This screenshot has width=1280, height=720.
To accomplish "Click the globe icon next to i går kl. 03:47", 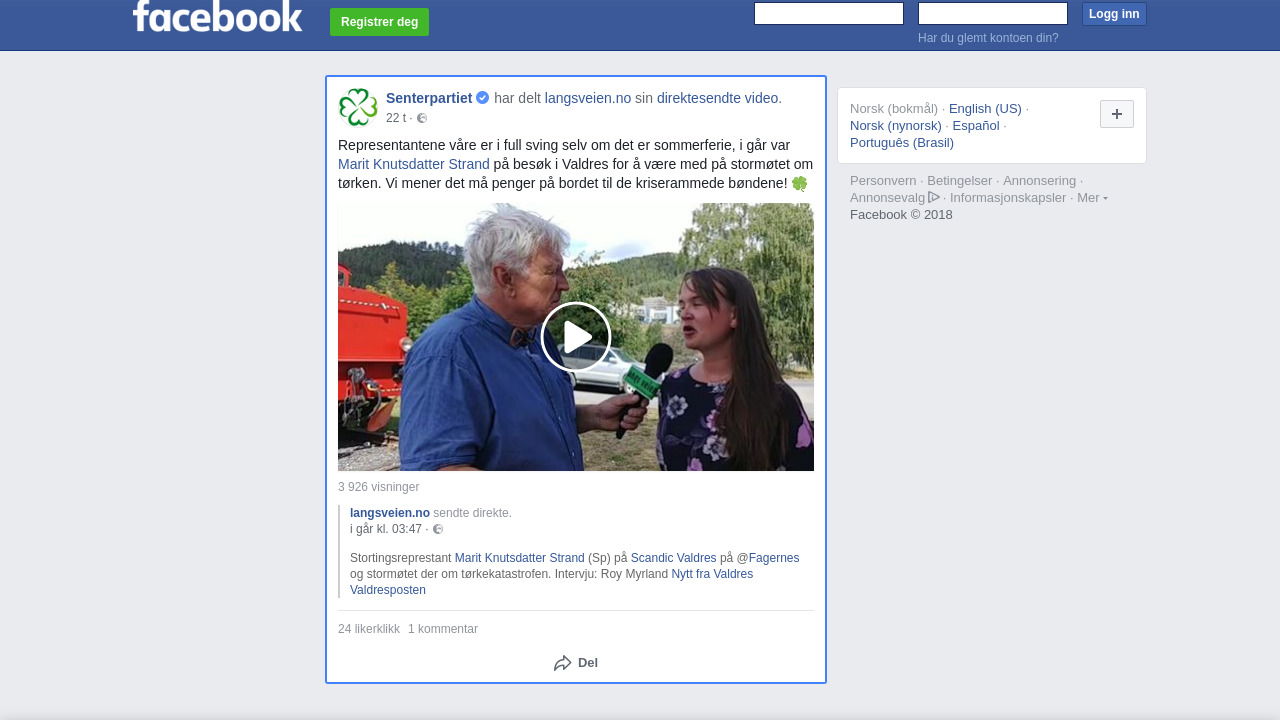I will [438, 529].
